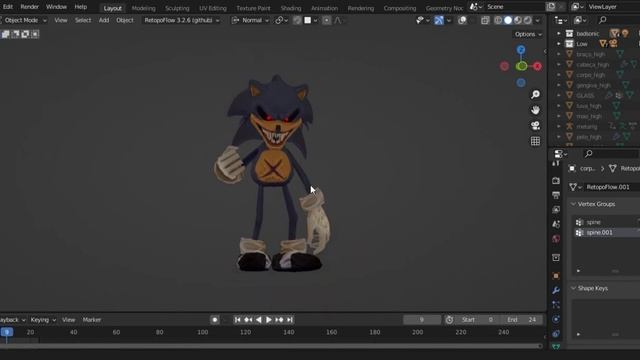
Task: Click the End frame field showing 24
Action: coord(522,320)
